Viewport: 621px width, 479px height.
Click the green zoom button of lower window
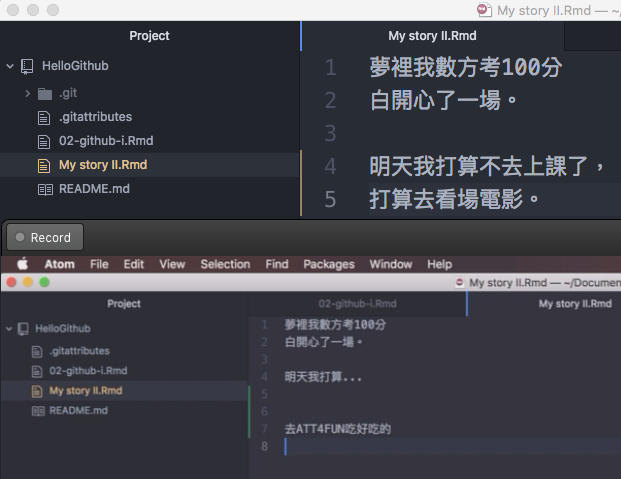click(x=44, y=282)
